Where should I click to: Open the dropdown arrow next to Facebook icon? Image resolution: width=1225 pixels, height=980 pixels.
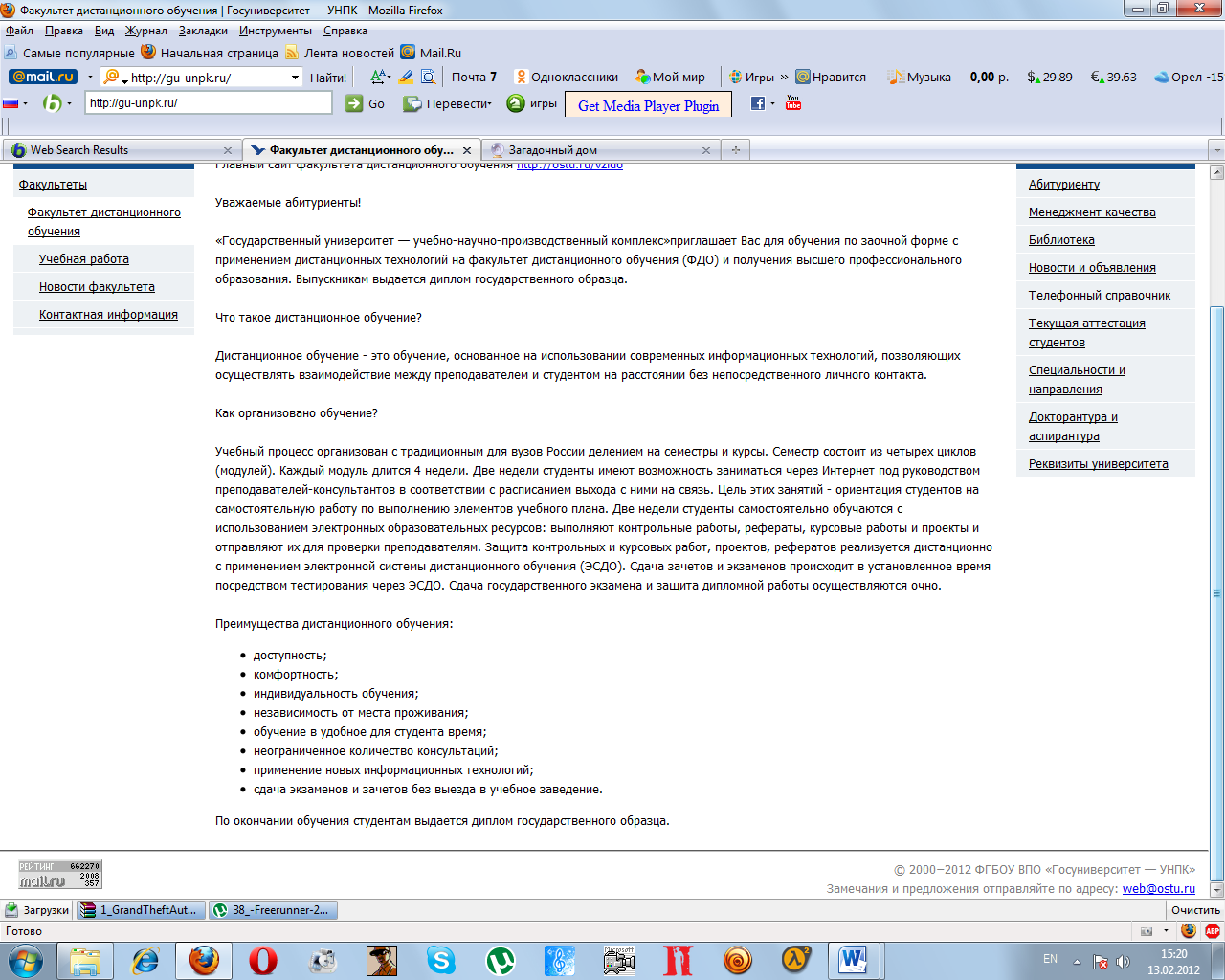[772, 103]
